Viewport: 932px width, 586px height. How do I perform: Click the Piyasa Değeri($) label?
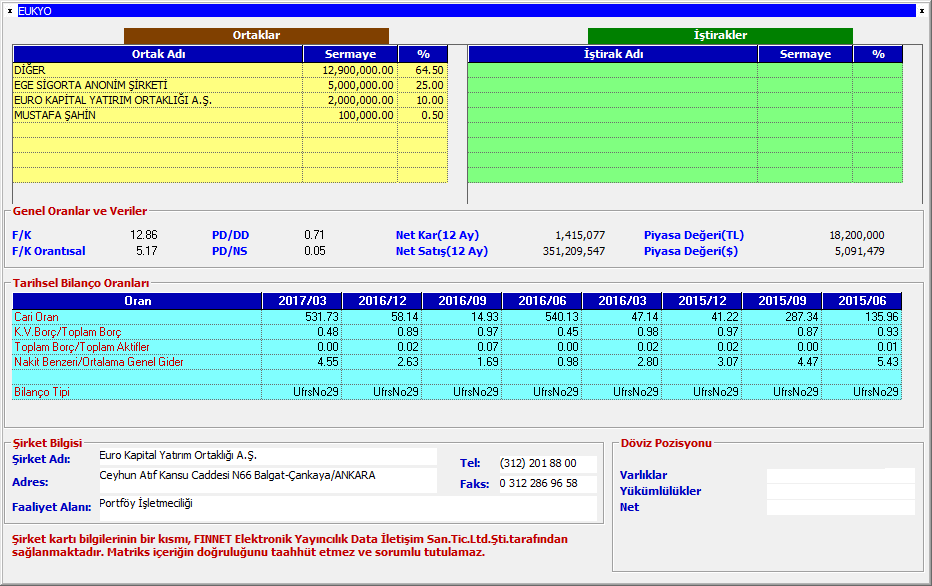click(691, 251)
